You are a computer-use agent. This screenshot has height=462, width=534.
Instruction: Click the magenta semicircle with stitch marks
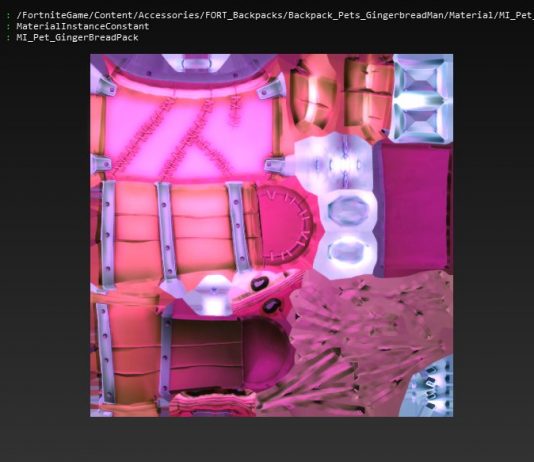click(284, 225)
